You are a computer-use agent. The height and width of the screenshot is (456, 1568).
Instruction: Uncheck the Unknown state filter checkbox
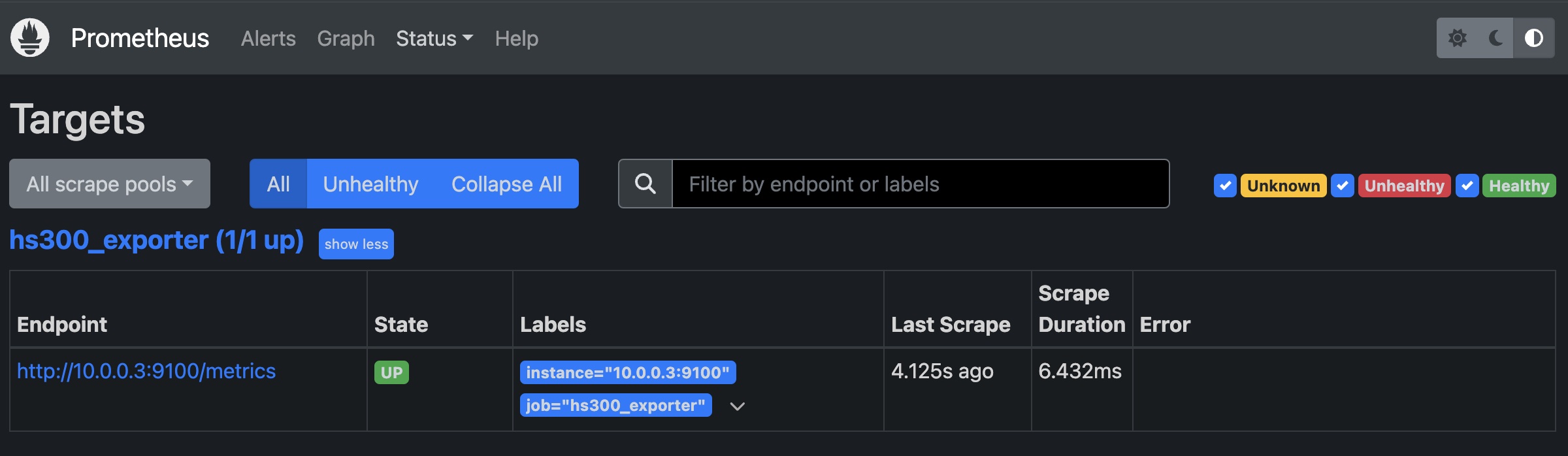point(1225,186)
